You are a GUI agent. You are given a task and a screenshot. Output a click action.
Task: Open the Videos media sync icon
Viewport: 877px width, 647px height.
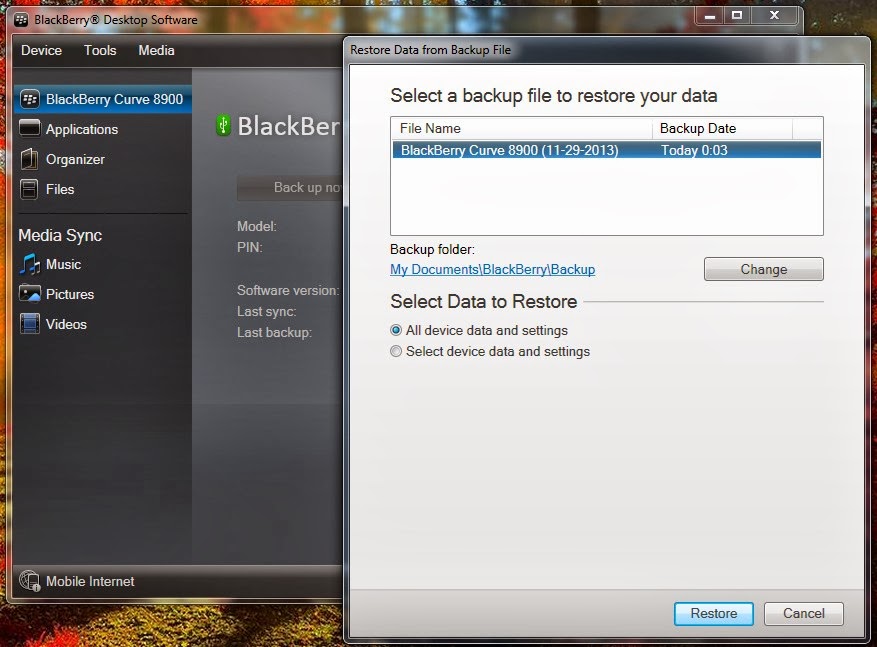point(30,324)
